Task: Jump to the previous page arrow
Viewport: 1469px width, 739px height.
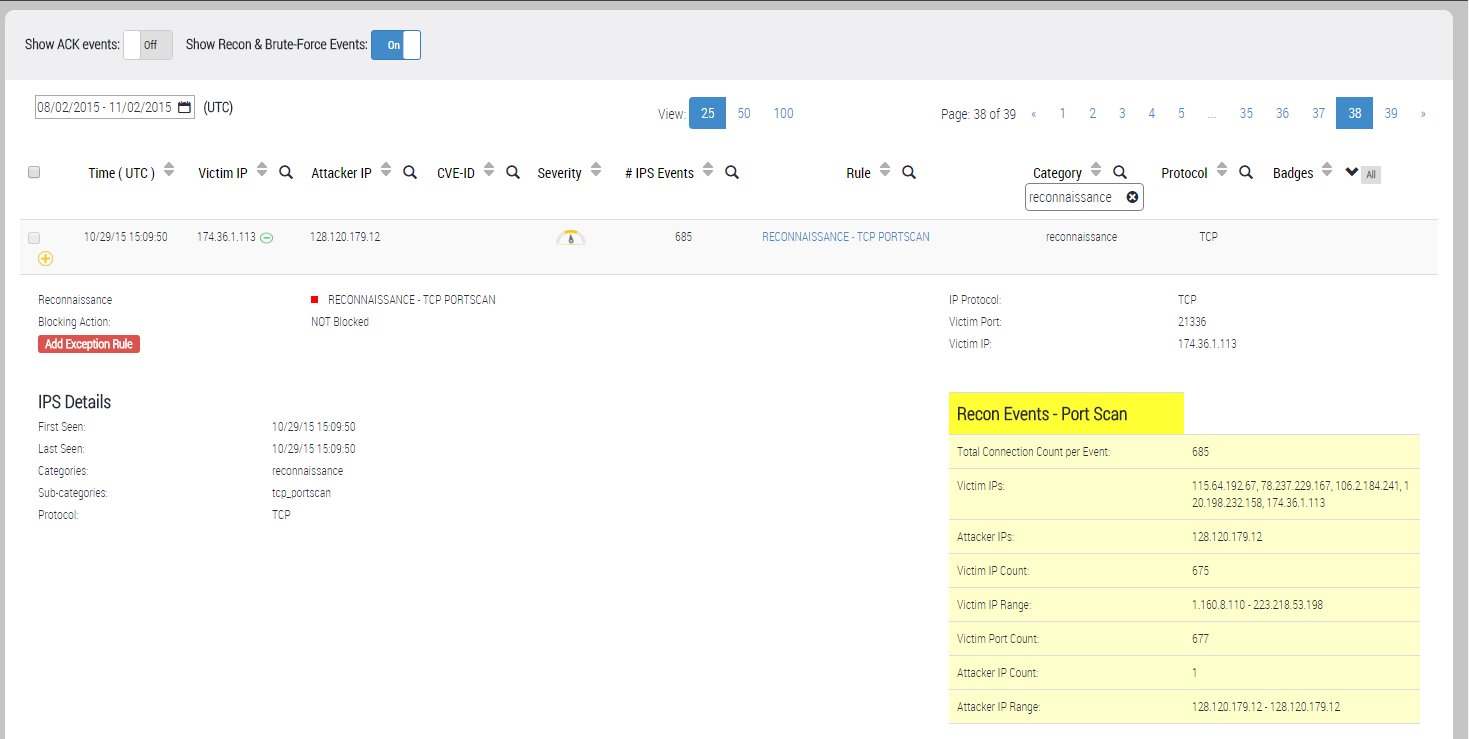Action: (1033, 114)
